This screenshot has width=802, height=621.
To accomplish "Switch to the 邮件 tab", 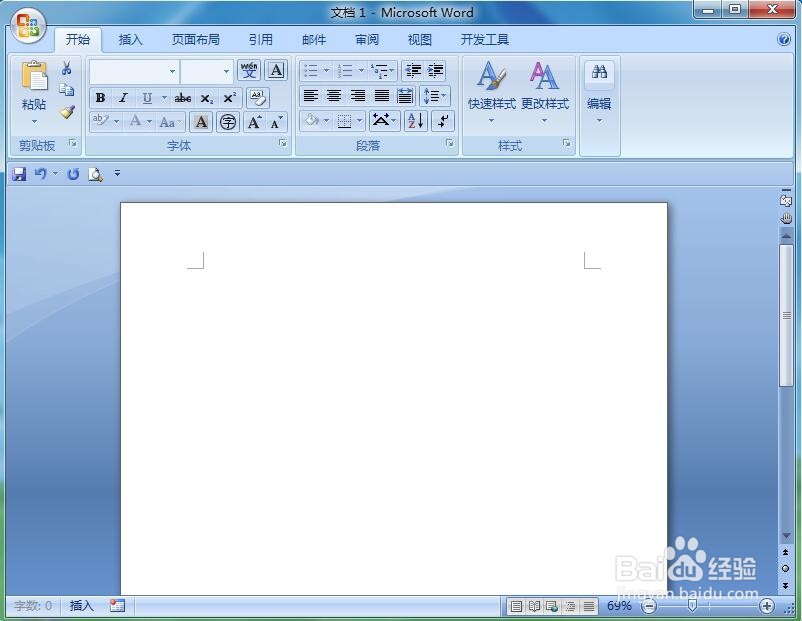I will click(x=314, y=39).
